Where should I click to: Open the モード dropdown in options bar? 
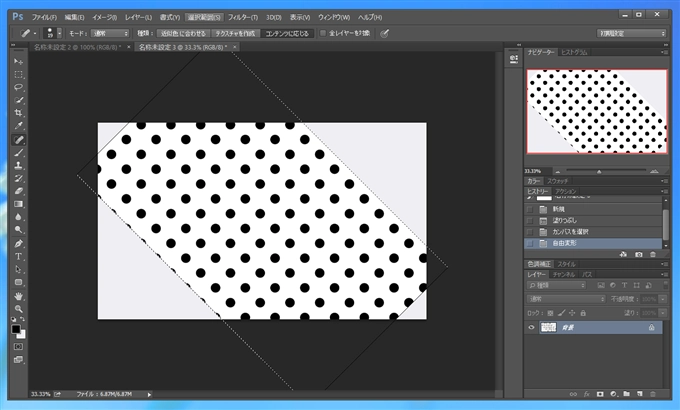click(x=110, y=33)
